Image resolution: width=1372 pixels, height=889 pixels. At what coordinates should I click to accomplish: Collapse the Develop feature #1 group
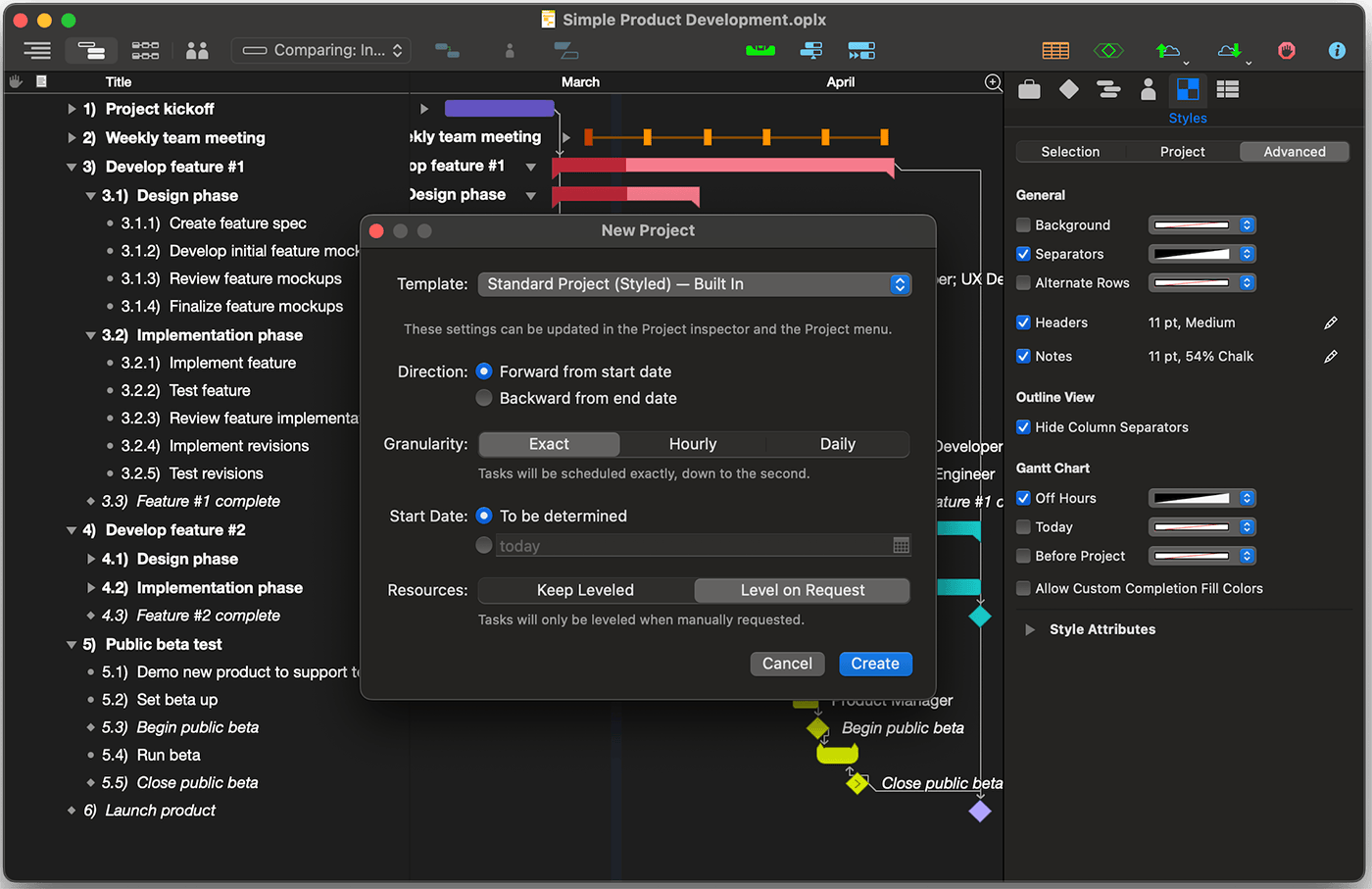(x=72, y=167)
